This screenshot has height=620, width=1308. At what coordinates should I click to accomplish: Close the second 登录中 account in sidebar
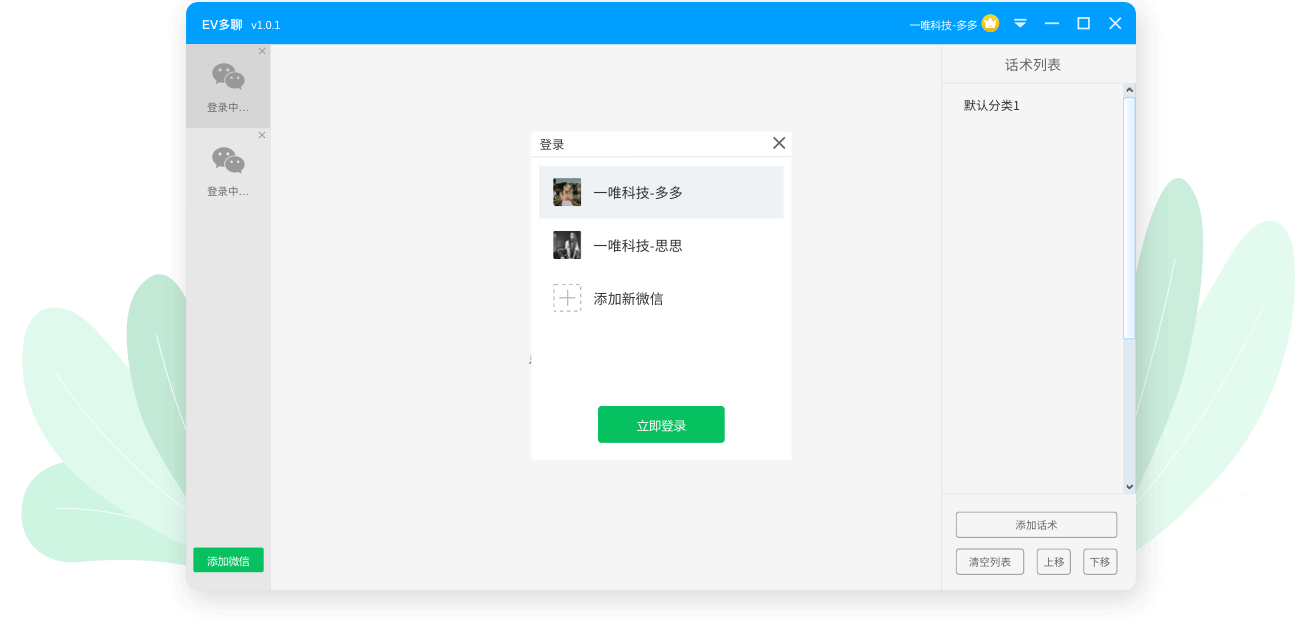pyautogui.click(x=262, y=134)
